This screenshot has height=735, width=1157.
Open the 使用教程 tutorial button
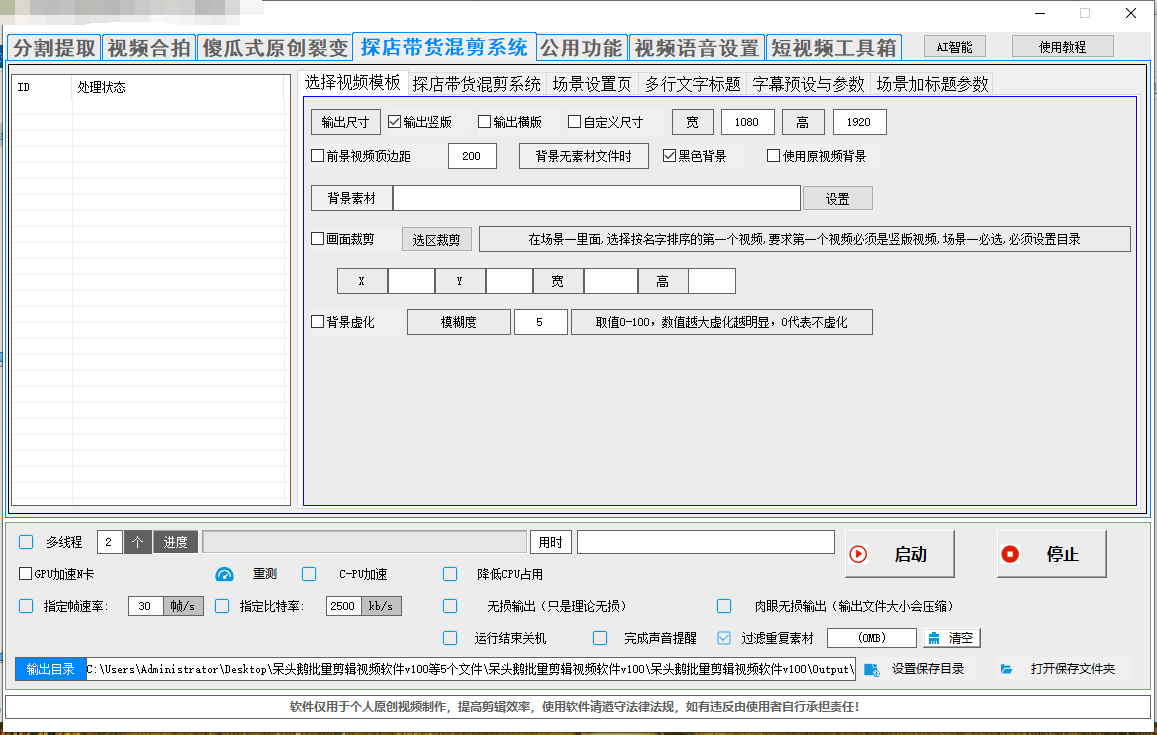point(1062,46)
